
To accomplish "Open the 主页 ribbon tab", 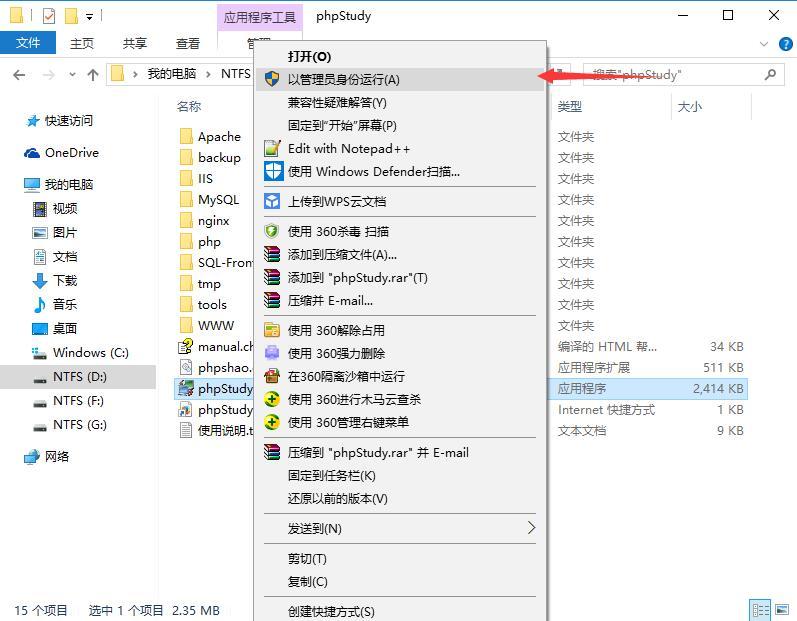I will point(82,43).
